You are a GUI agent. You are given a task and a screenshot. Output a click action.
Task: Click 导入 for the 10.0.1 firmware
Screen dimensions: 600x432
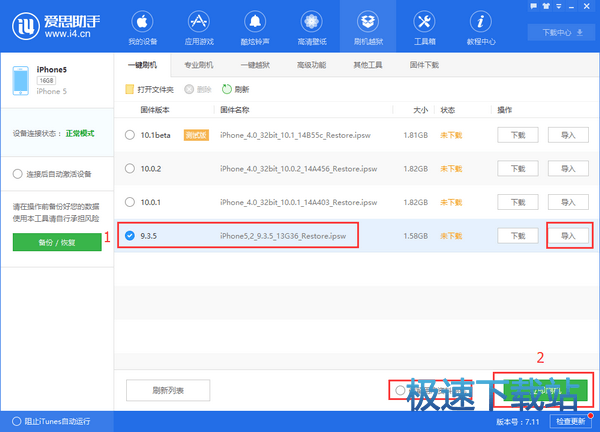point(568,202)
